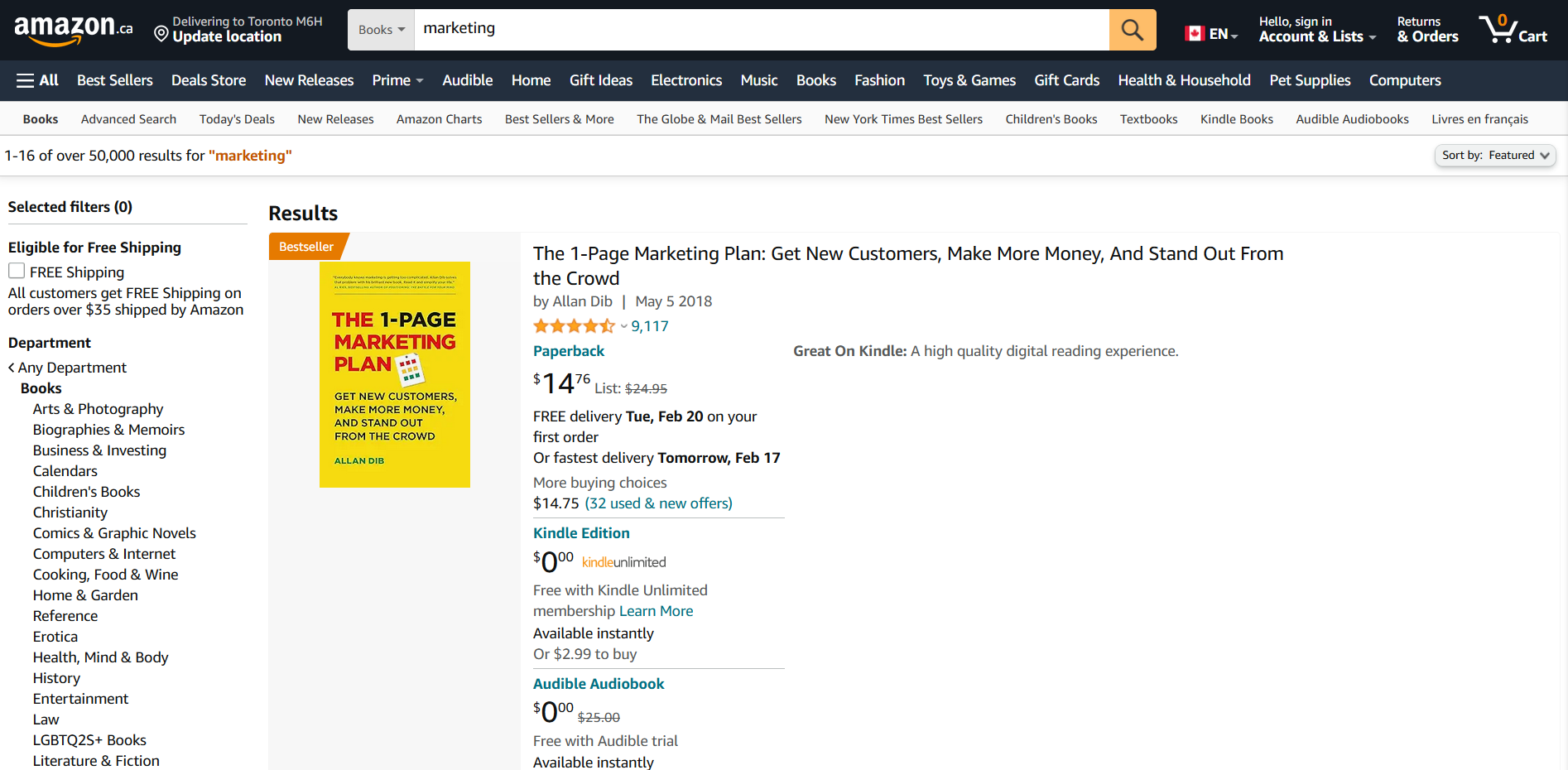The width and height of the screenshot is (1568, 770).
Task: Open the 1-Page Marketing Plan cover thumbnail
Action: tap(395, 374)
